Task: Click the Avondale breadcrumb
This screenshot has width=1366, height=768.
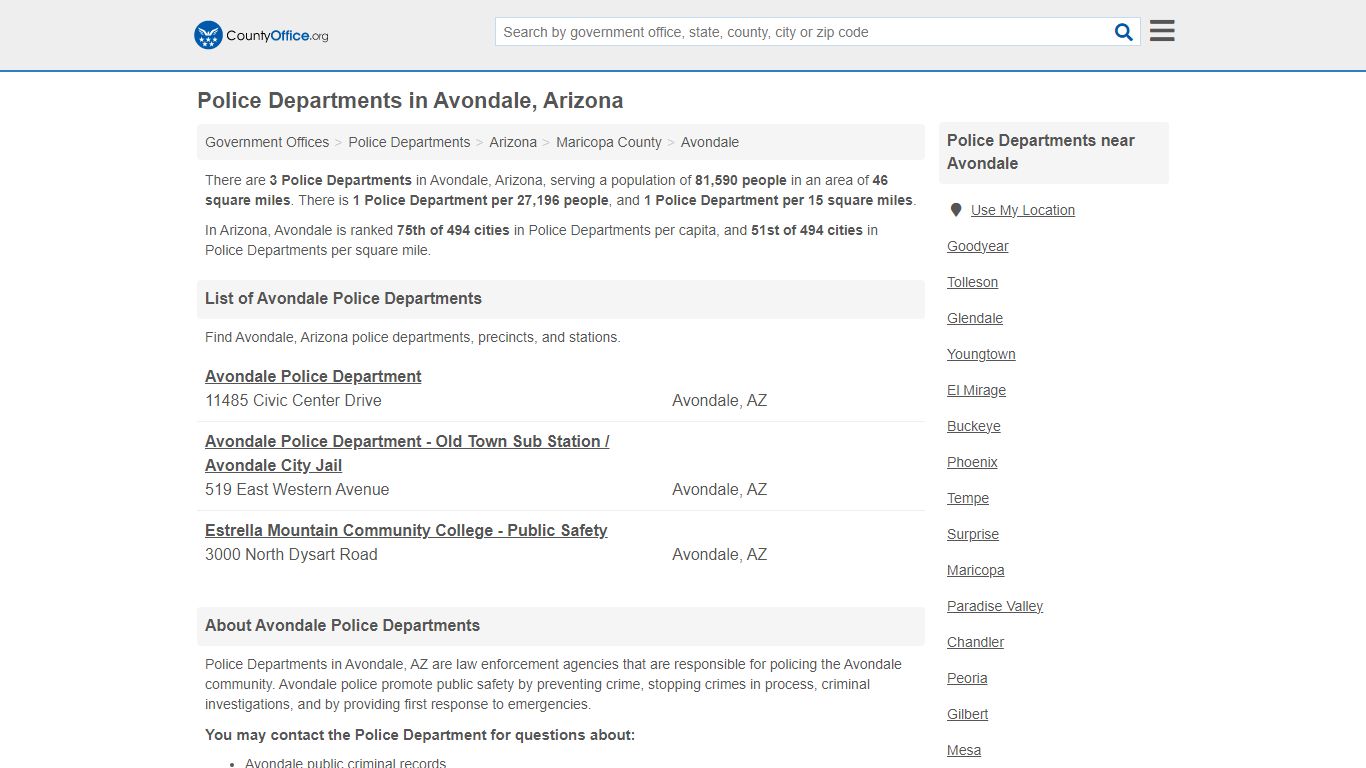Action: [710, 142]
